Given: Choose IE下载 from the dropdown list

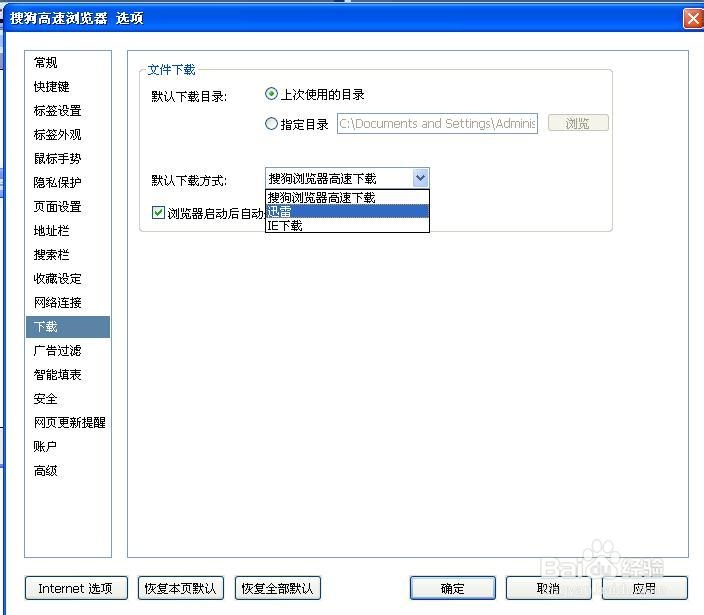Looking at the screenshot, I should pyautogui.click(x=347, y=225).
